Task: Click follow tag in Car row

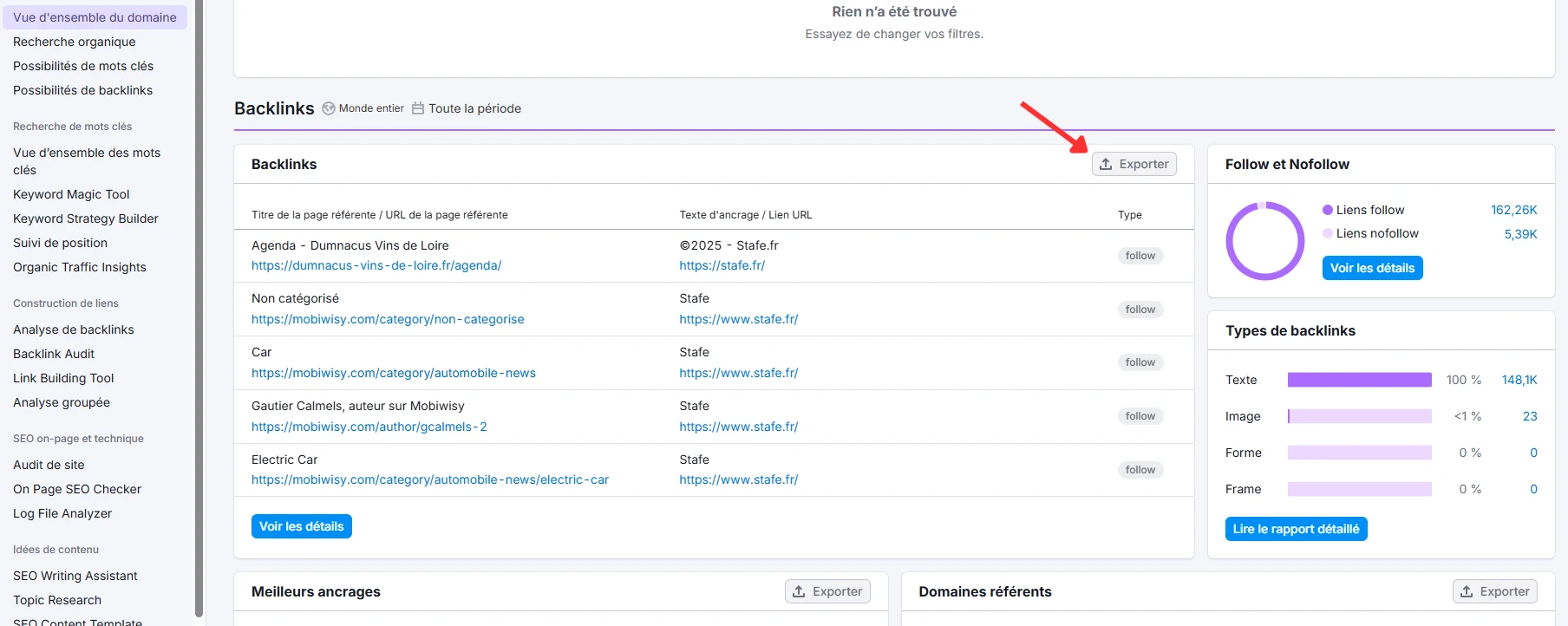Action: coord(1140,362)
